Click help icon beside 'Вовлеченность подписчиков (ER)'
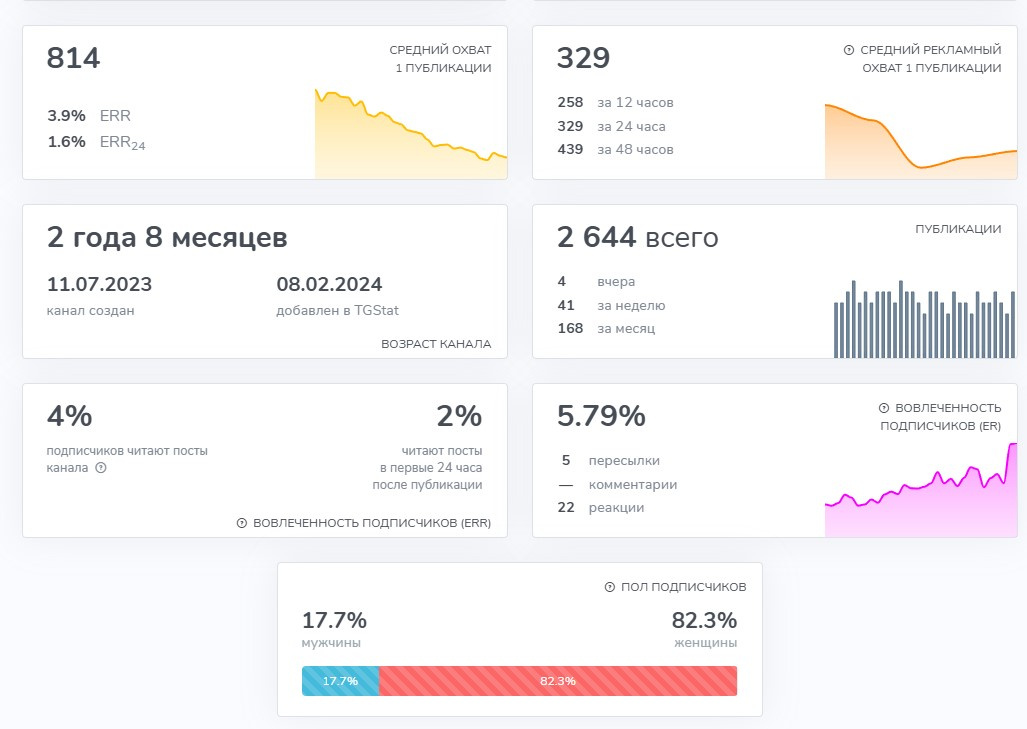 tap(884, 408)
